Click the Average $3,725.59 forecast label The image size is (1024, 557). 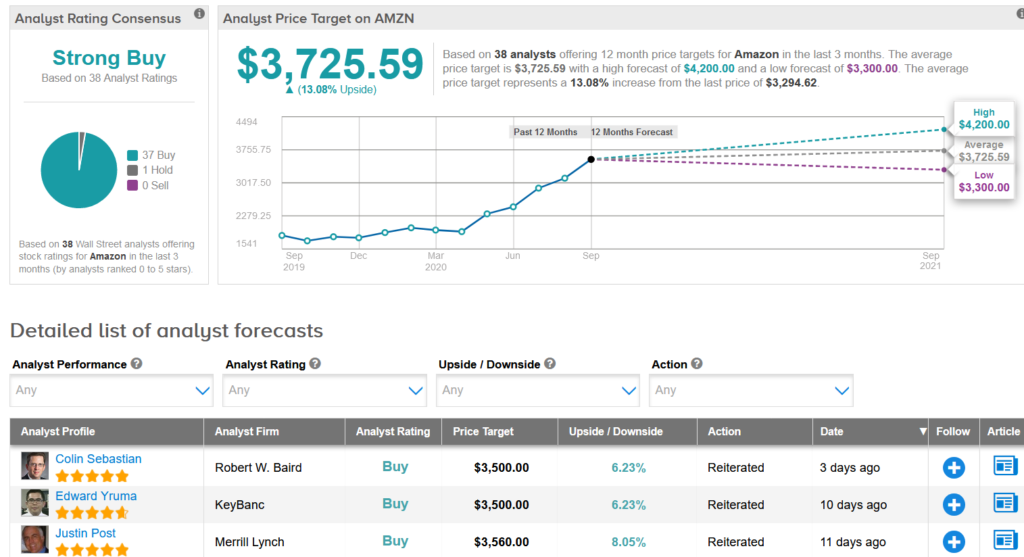click(x=984, y=151)
